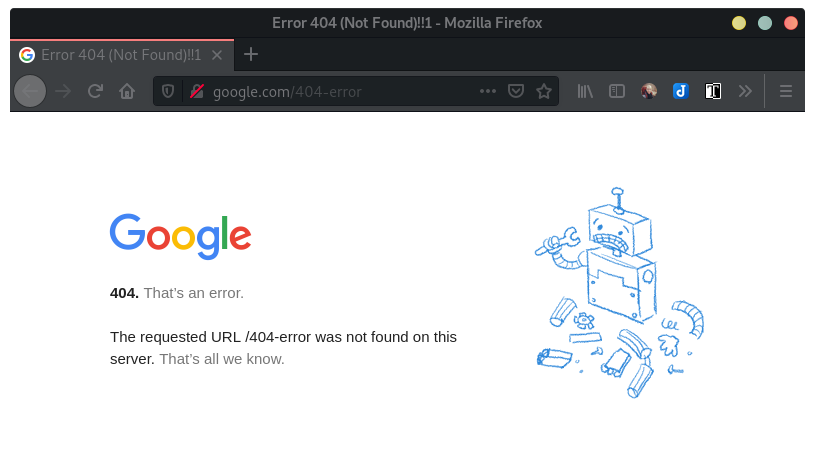
Task: Click the round avatar extension icon
Action: click(649, 91)
